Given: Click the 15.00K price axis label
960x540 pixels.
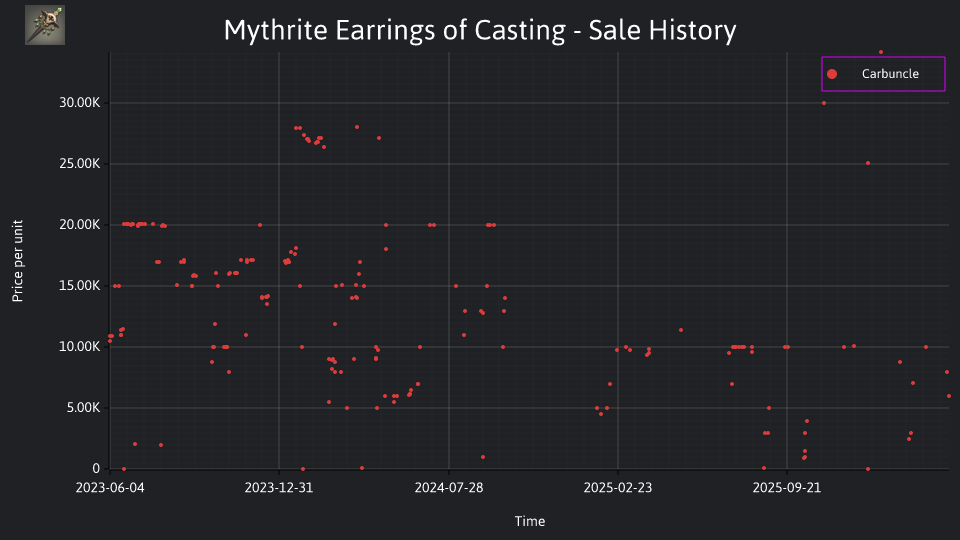Looking at the screenshot, I should pos(80,286).
